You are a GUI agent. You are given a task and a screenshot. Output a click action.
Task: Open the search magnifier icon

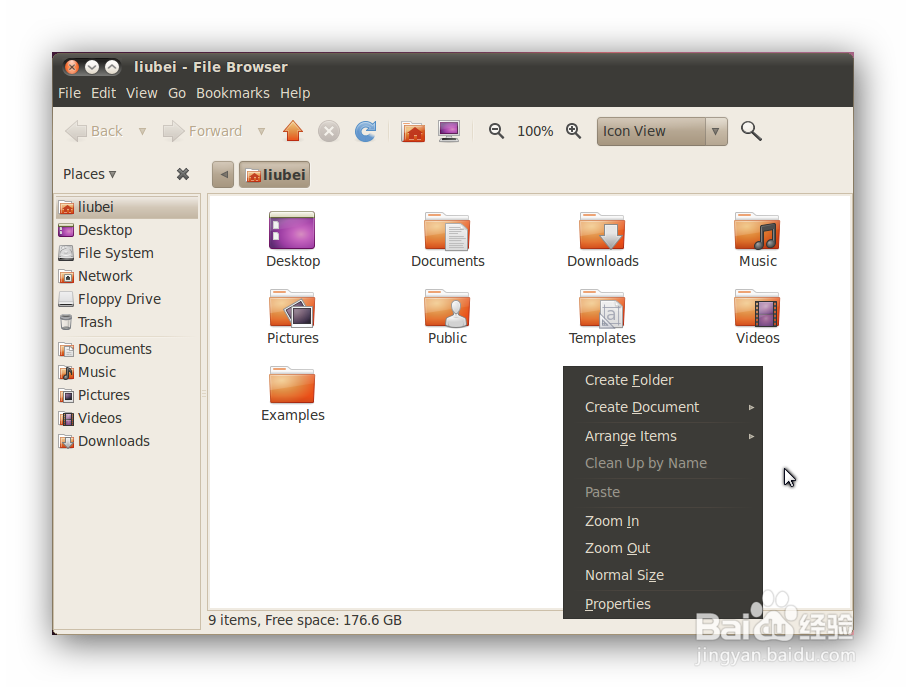click(x=751, y=131)
